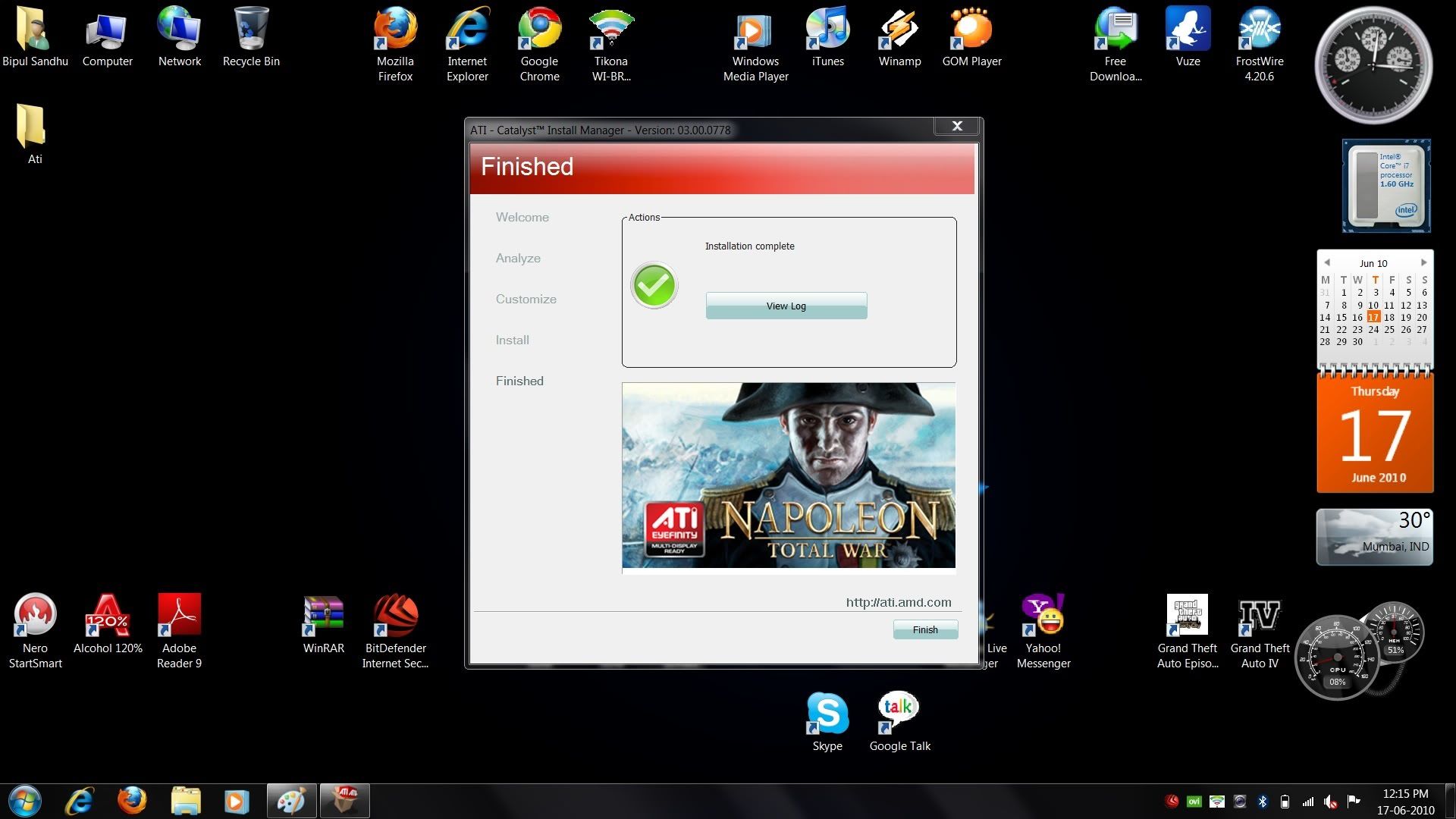
Task: Open WinRAR desktop shortcut
Action: 324,623
